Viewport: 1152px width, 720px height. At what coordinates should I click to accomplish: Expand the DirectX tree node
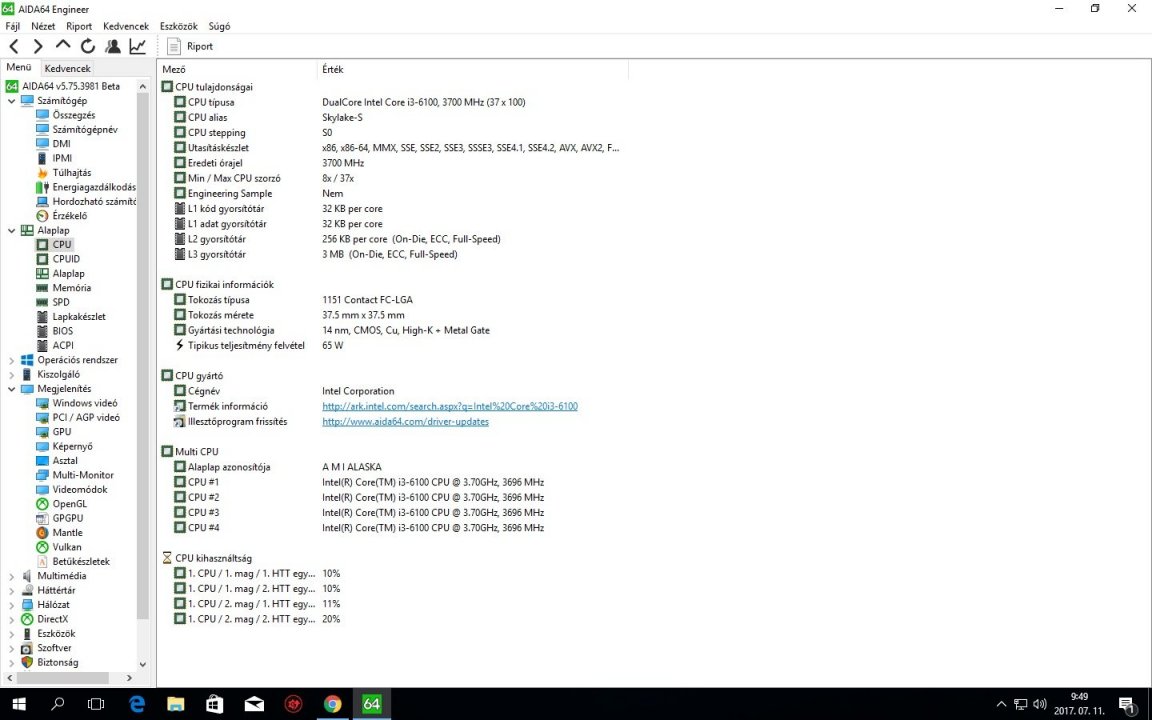point(12,619)
